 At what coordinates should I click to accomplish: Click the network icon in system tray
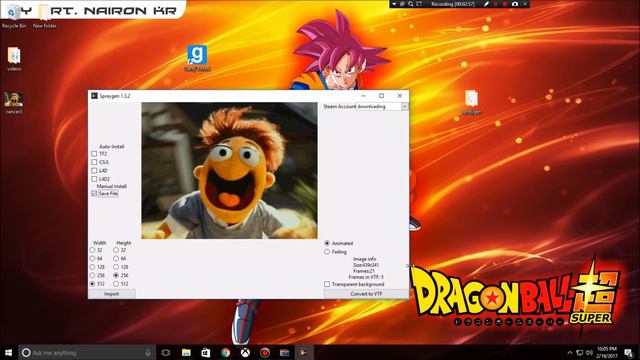(x=580, y=352)
